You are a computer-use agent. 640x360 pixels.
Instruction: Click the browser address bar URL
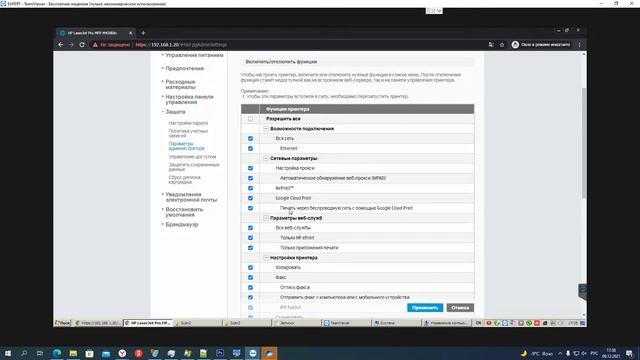(x=181, y=45)
